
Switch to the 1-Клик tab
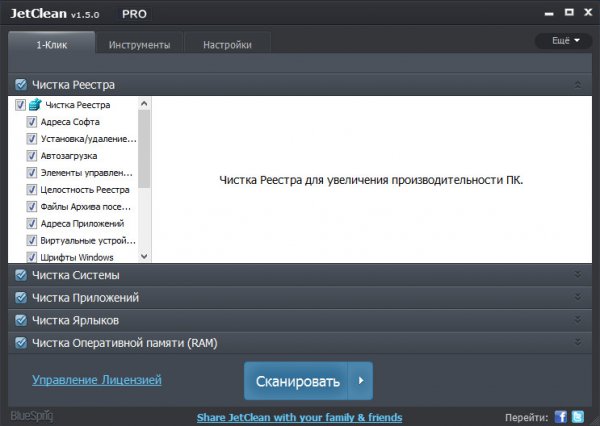52,44
